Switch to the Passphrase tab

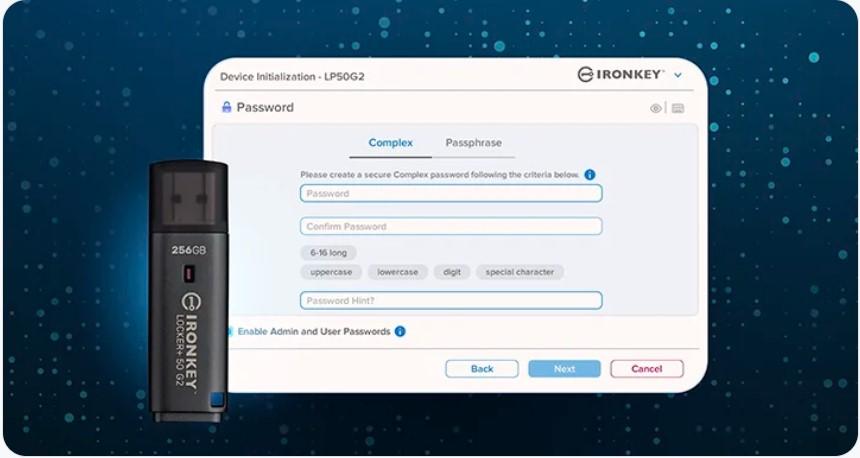pos(473,143)
